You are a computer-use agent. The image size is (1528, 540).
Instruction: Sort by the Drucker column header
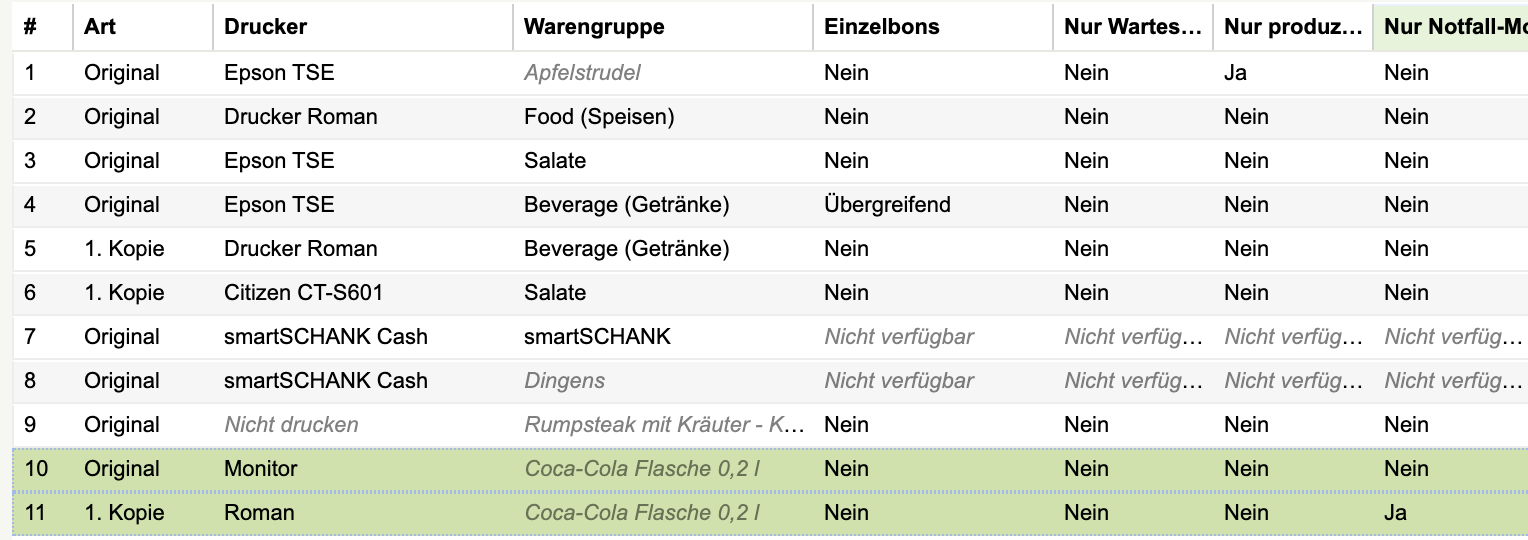tap(362, 27)
